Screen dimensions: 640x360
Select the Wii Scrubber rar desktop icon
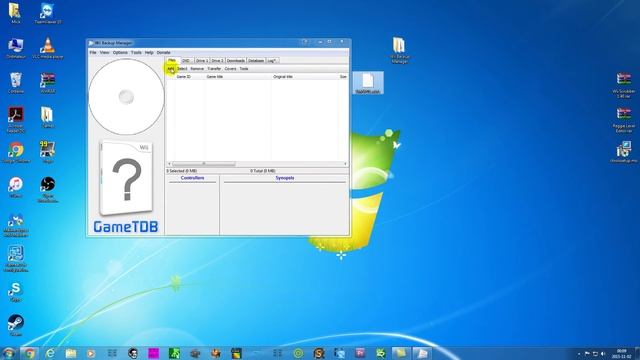tap(624, 85)
